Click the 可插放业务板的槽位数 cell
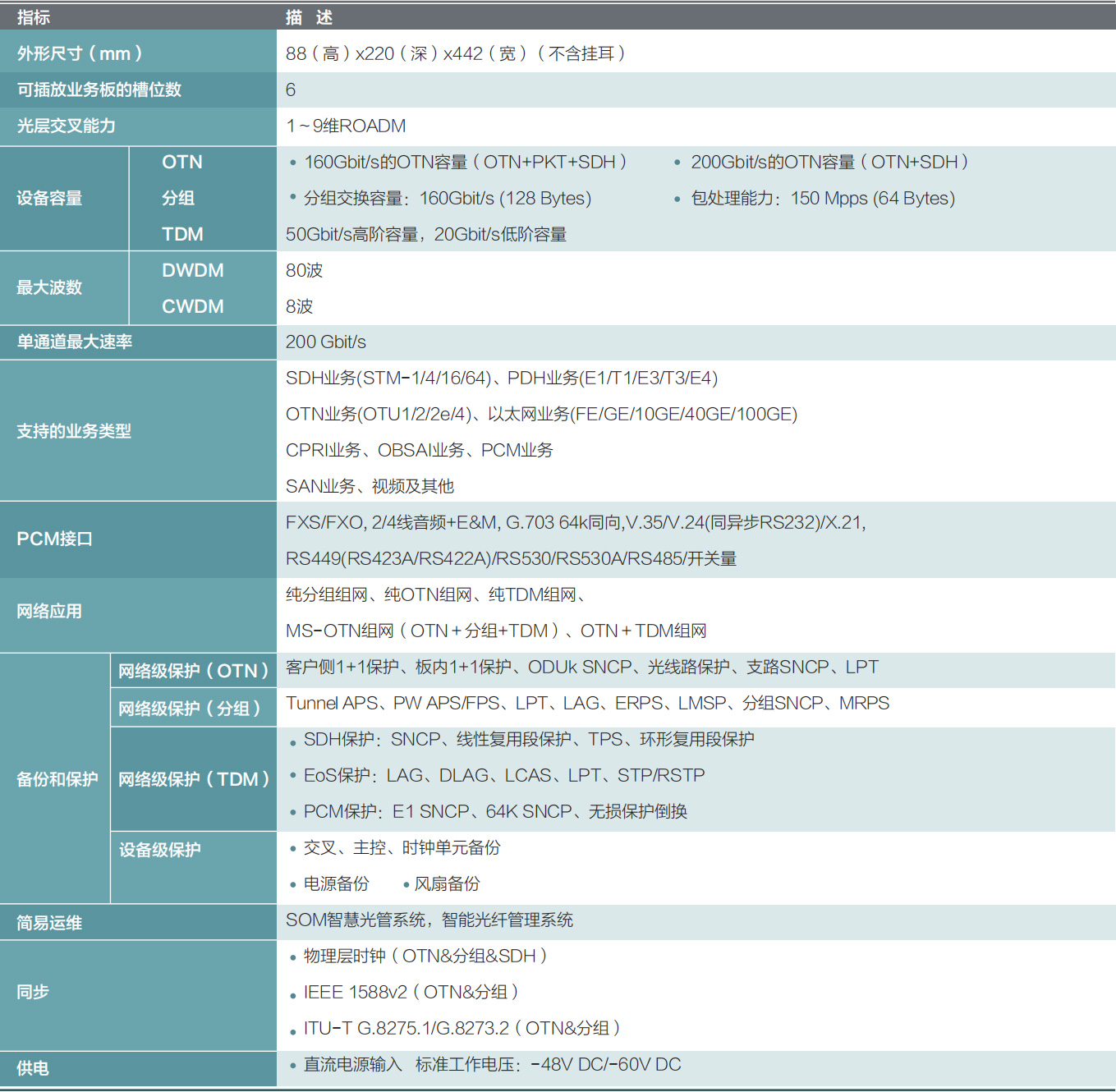Screen dimensions: 1116x1092 point(99,89)
